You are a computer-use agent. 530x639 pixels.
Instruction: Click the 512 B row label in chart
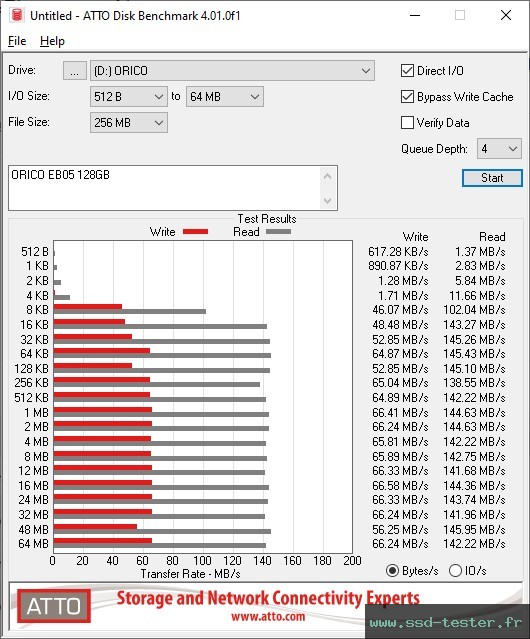click(35, 252)
